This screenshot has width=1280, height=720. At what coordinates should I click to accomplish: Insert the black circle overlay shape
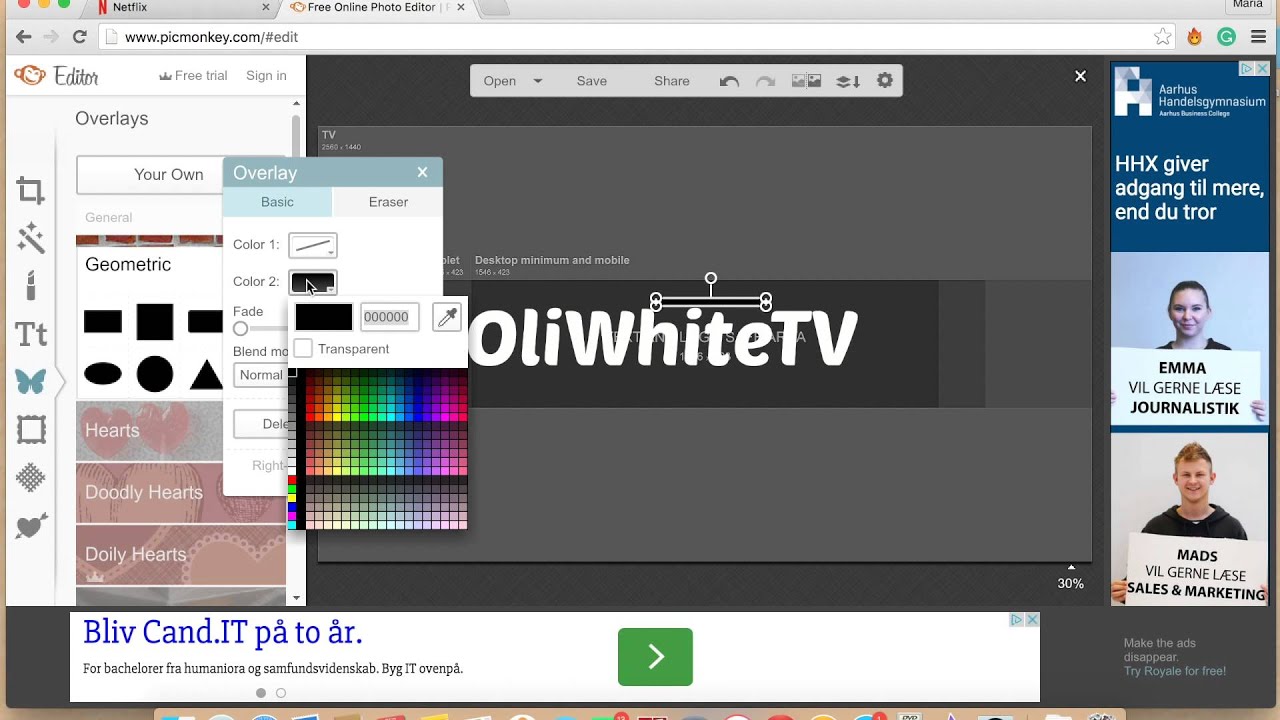pyautogui.click(x=155, y=374)
